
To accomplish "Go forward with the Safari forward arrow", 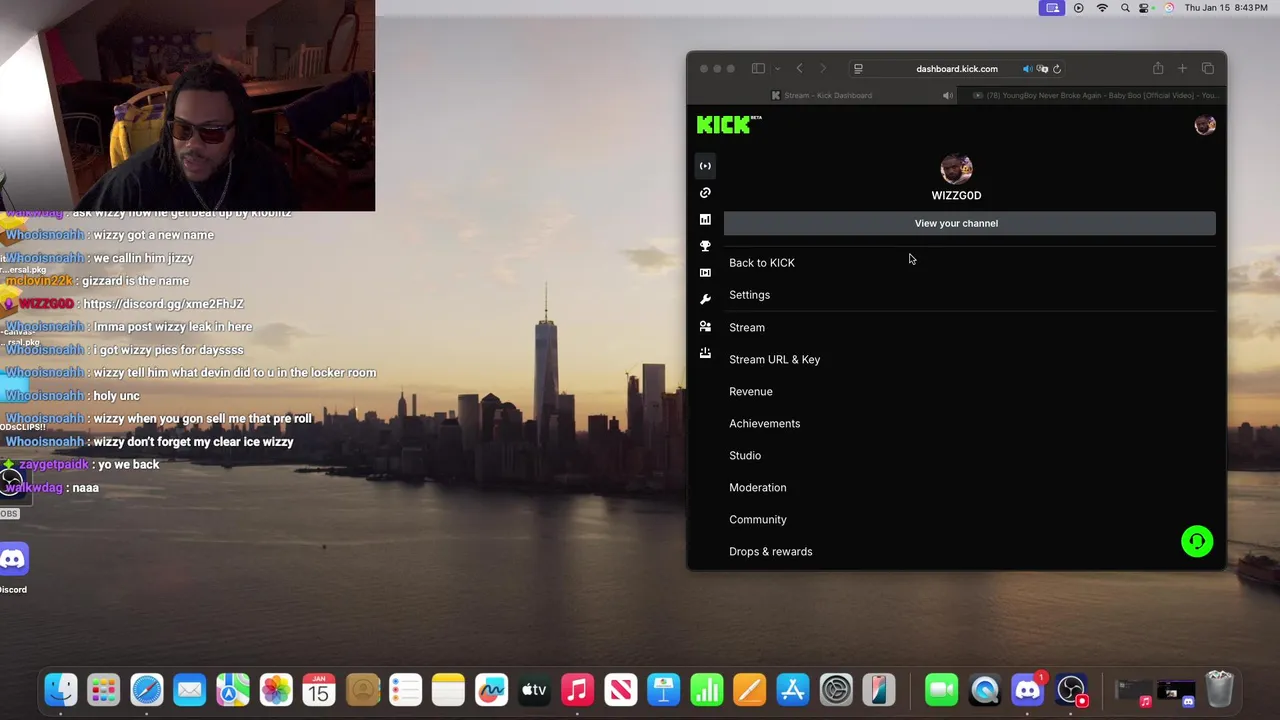I will click(823, 69).
